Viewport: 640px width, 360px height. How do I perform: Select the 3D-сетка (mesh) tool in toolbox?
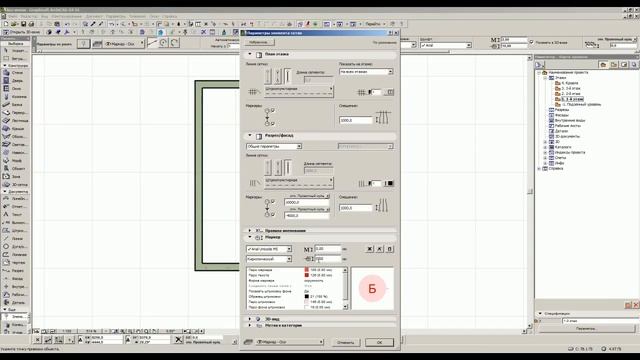[x=16, y=184]
